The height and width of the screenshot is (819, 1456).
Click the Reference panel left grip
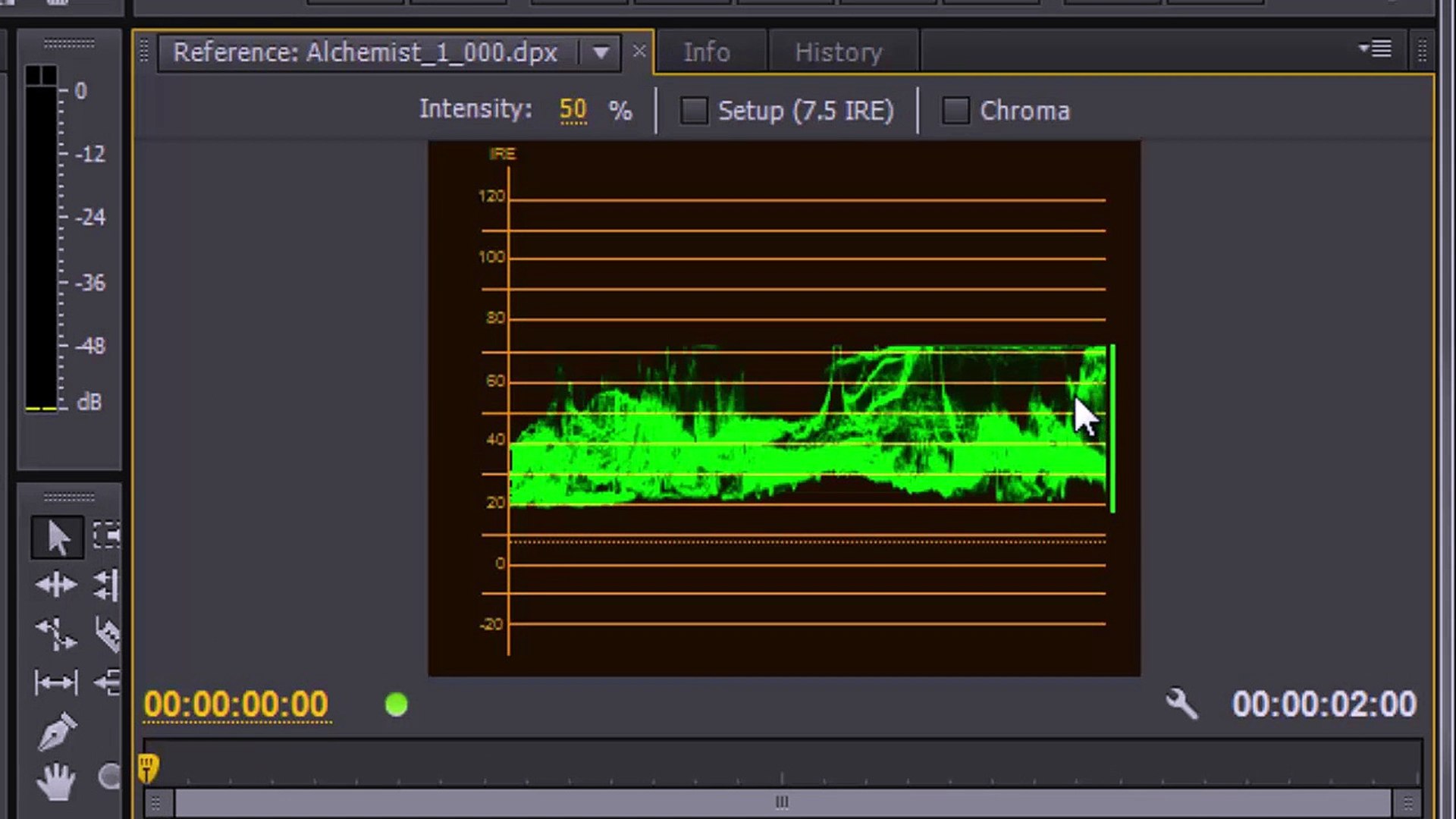coord(143,52)
